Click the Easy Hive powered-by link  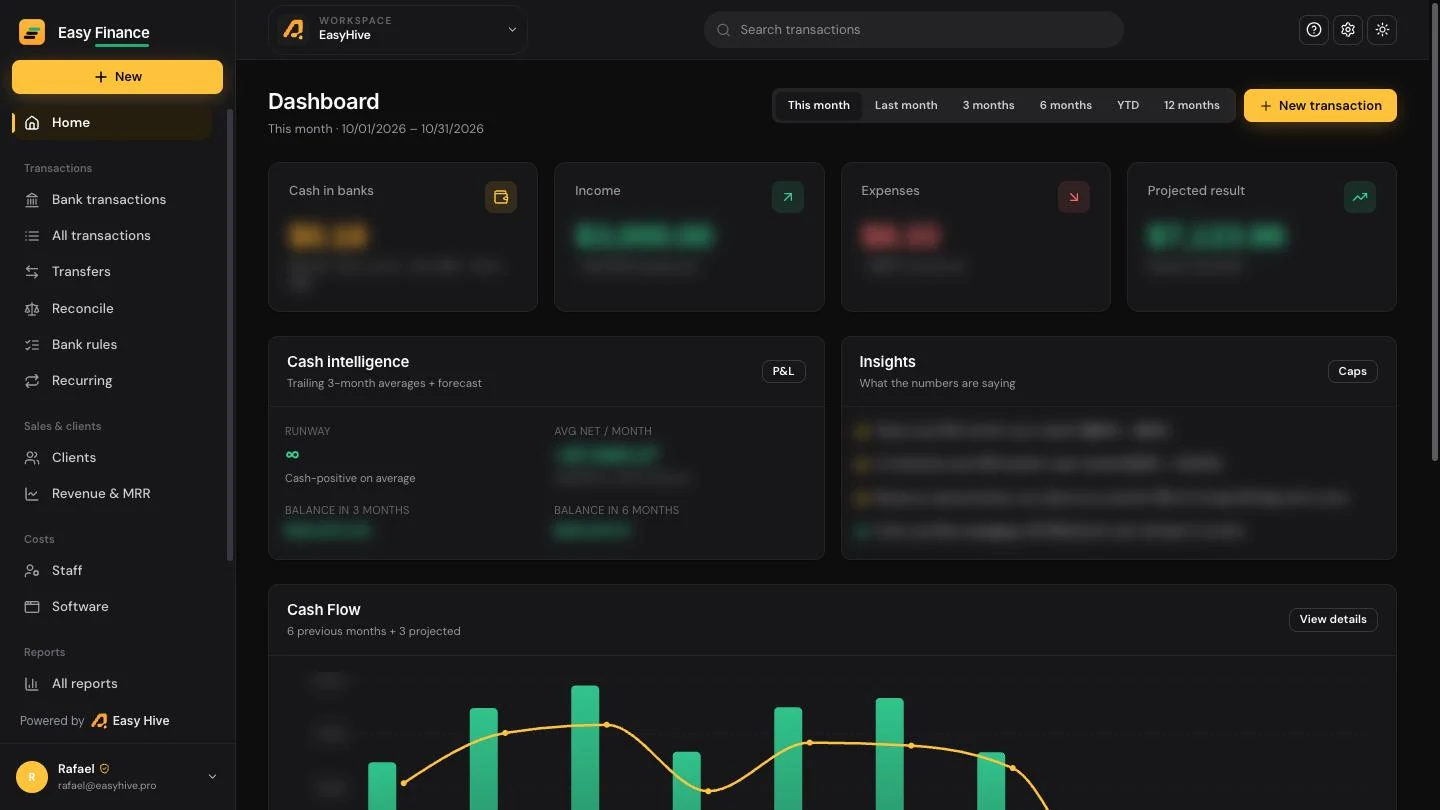(130, 721)
